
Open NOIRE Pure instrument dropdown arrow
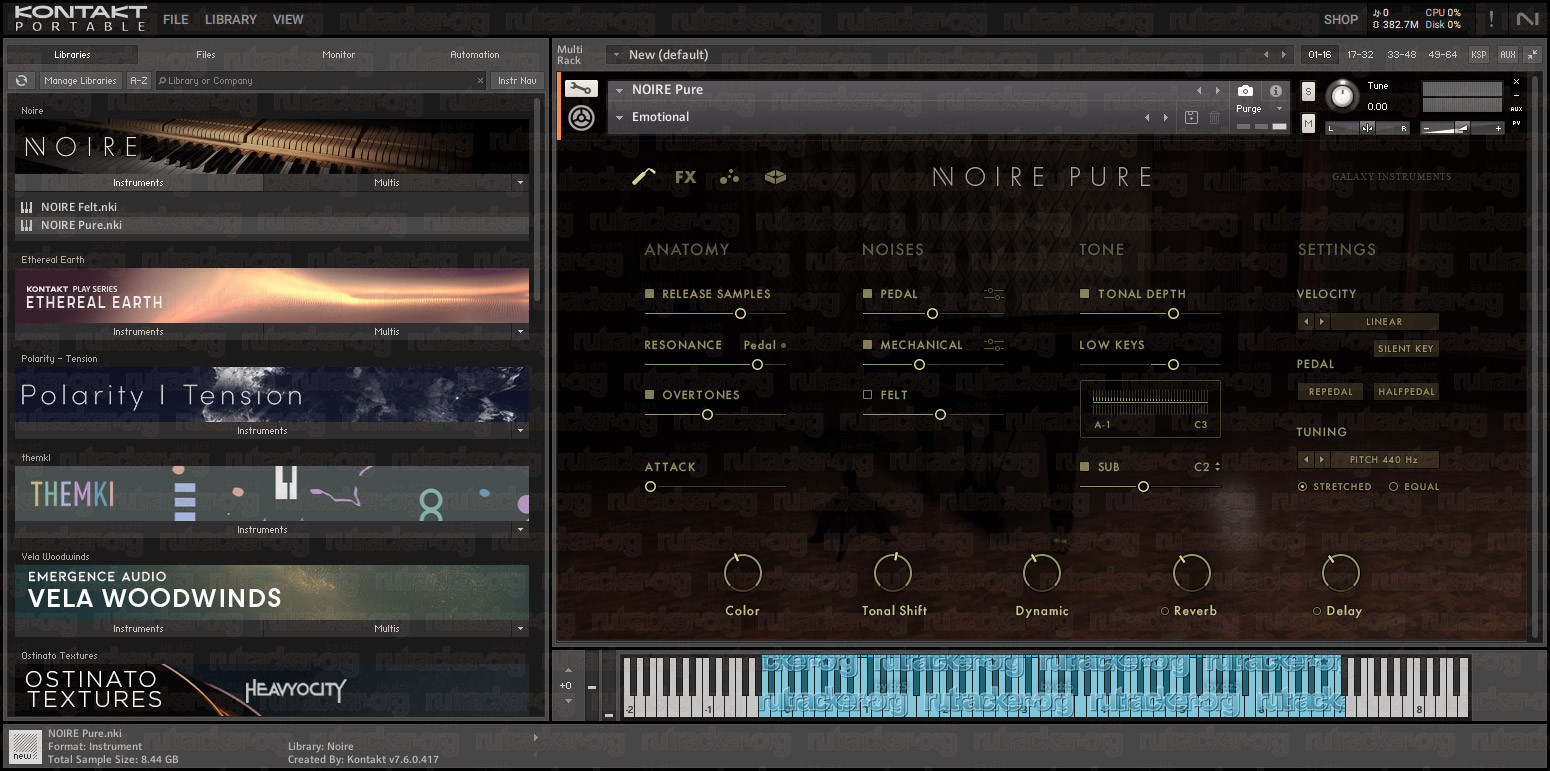point(620,90)
